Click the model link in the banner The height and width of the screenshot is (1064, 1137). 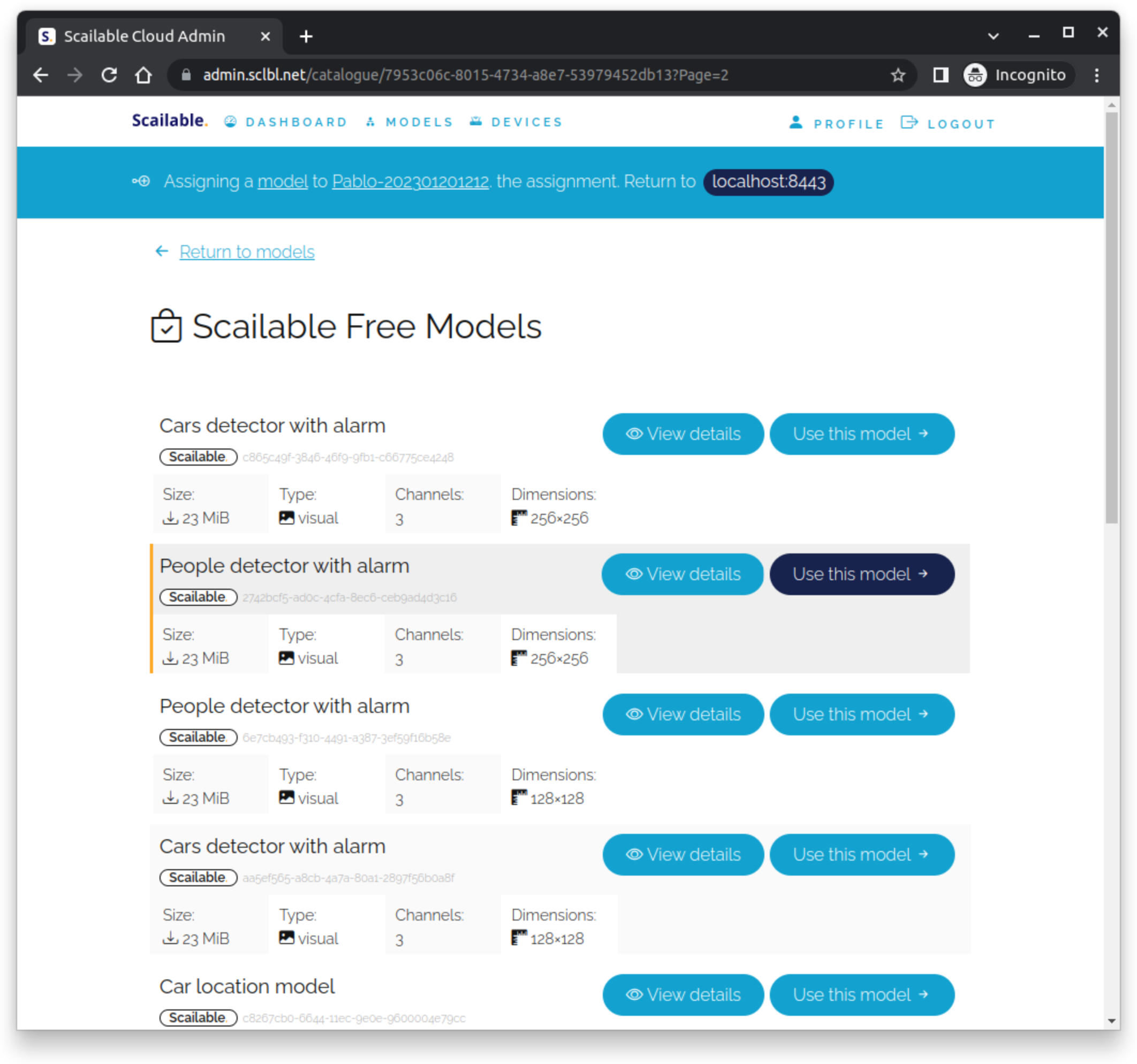click(283, 182)
